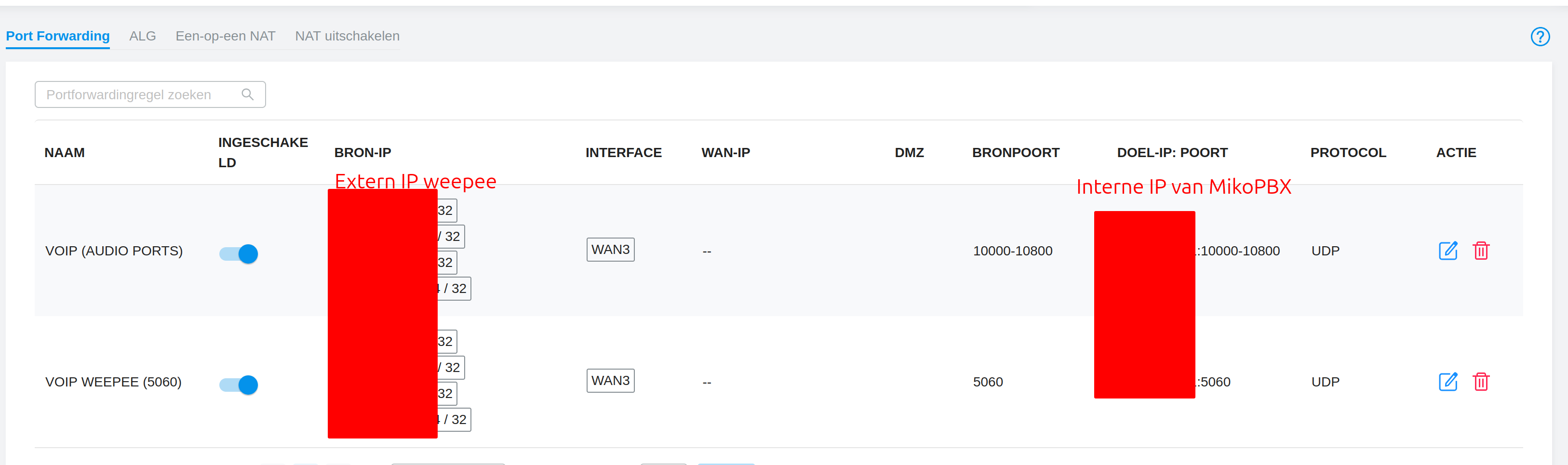This screenshot has height=465, width=1568.
Task: Click the WAN3 interface tag for VOIP WEEPEE
Action: click(x=610, y=380)
